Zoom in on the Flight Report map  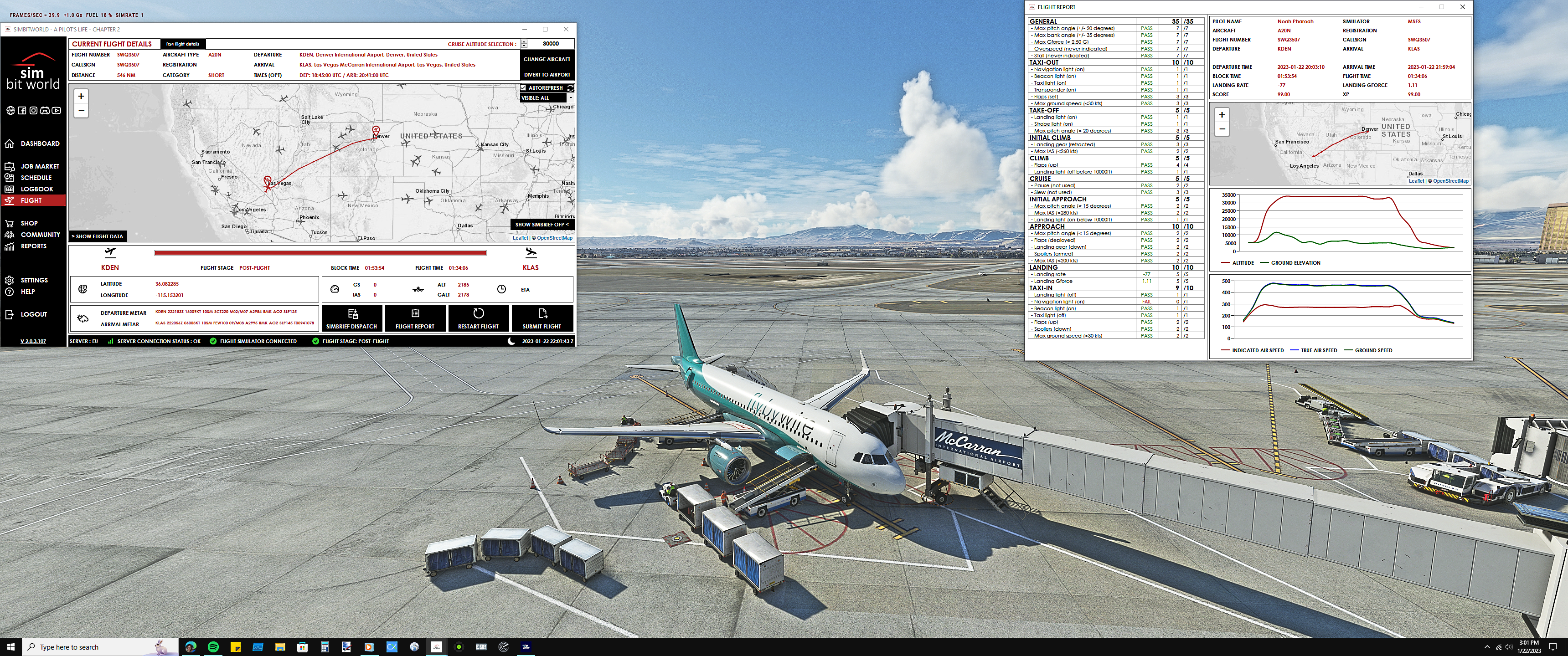1222,114
